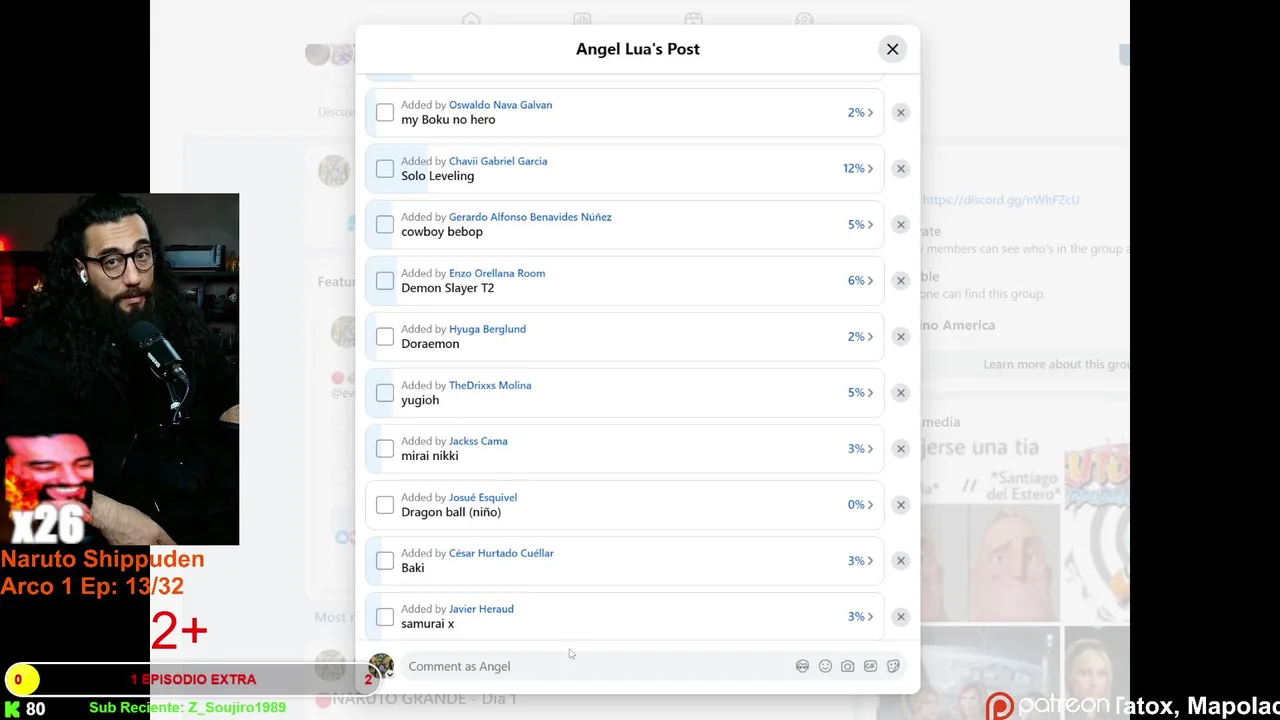Open the emoji picker in comment box
Image resolution: width=1280 pixels, height=720 pixels.
point(825,666)
